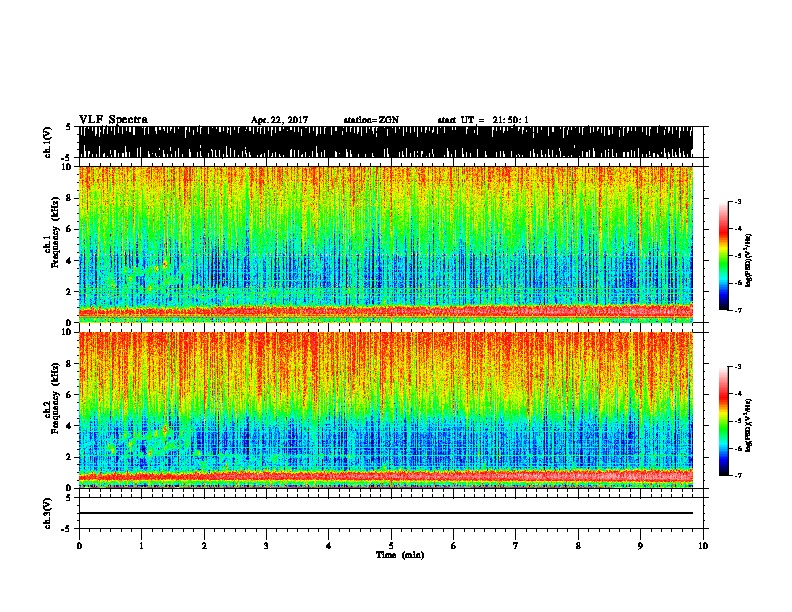Viewport: 792px width, 612px height.
Task: Click the ch.3(V) axis label
Action: pos(48,513)
